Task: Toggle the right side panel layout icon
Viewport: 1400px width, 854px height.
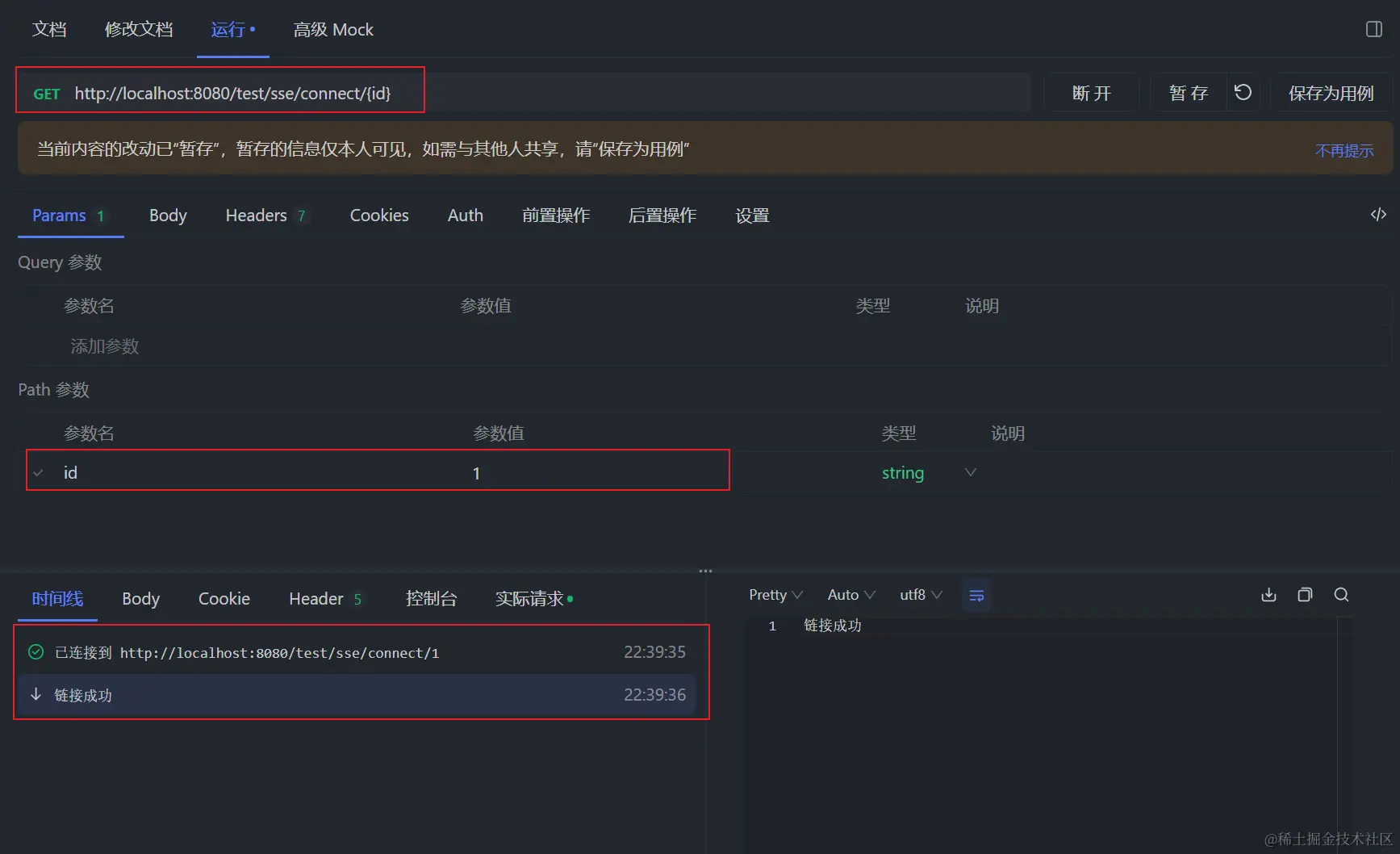Action: click(x=1373, y=30)
